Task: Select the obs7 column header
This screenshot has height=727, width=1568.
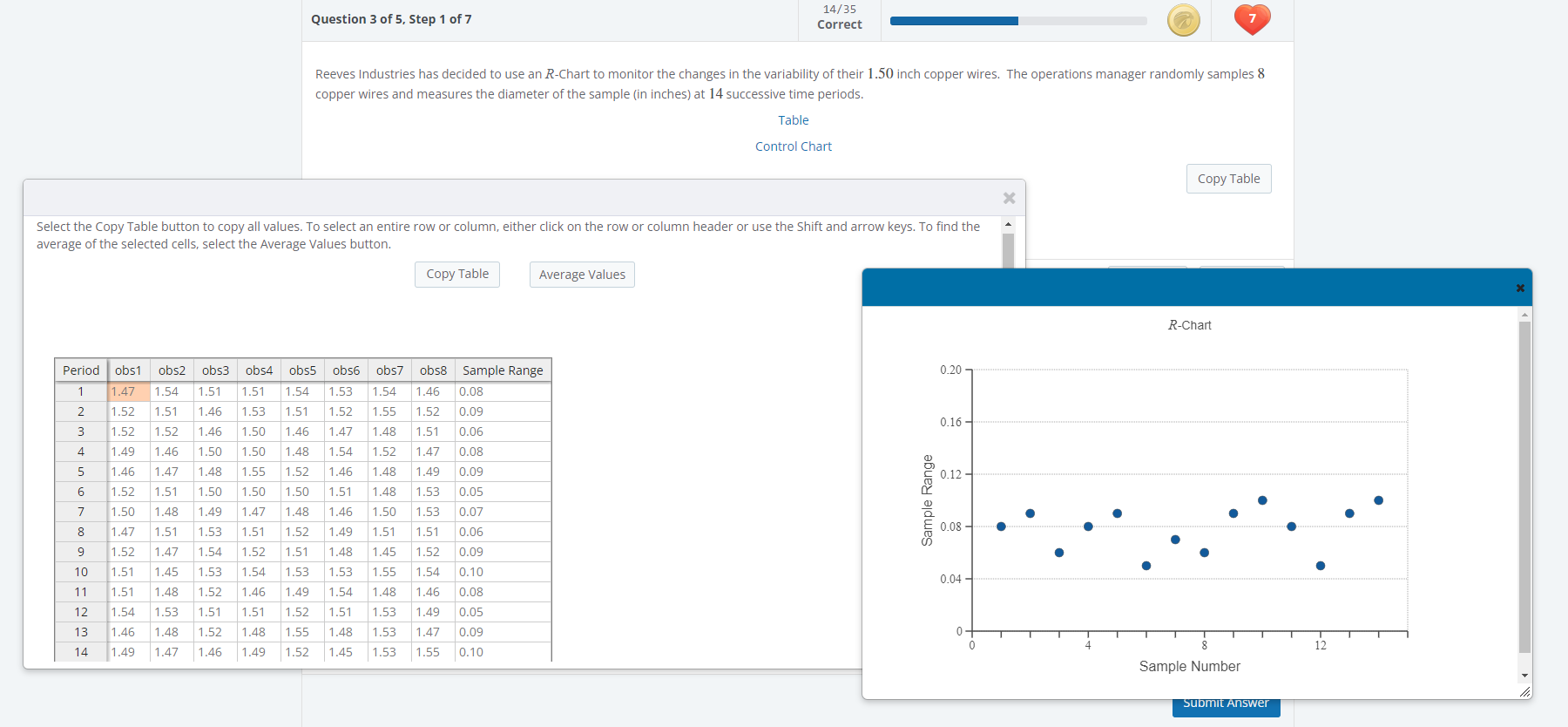Action: pyautogui.click(x=389, y=370)
